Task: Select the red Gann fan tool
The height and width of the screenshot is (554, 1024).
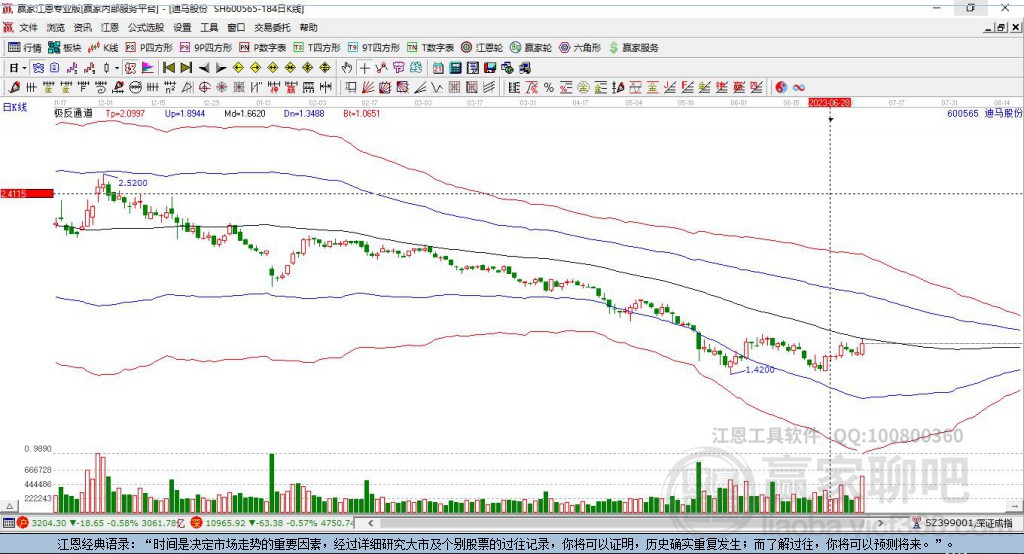Action: 368,88
